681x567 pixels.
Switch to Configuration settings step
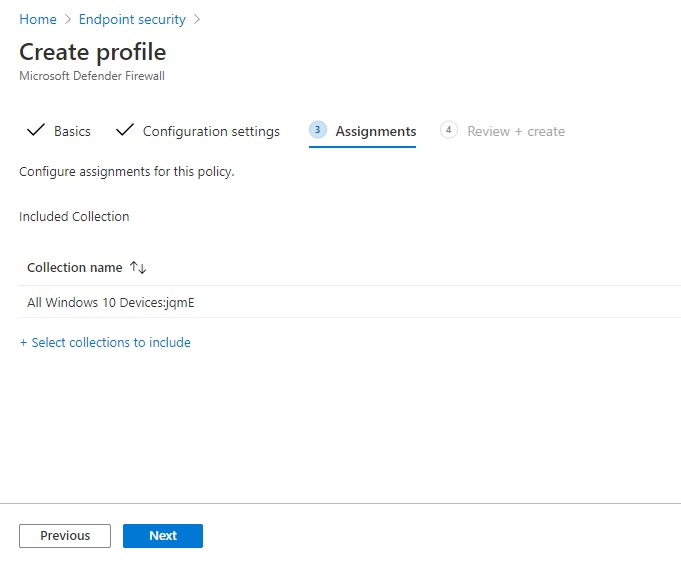[x=211, y=131]
